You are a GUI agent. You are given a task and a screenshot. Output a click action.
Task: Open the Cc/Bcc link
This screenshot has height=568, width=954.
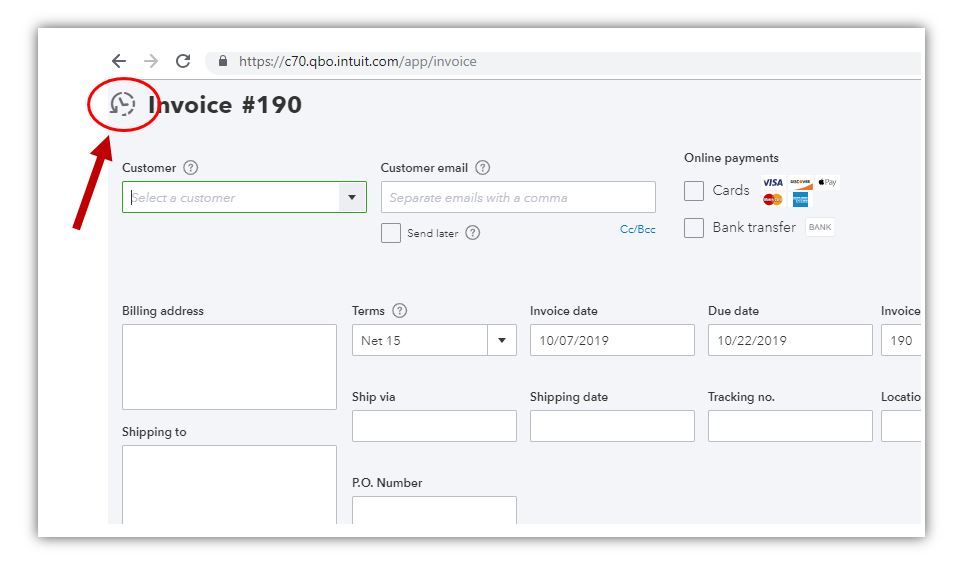tap(637, 230)
